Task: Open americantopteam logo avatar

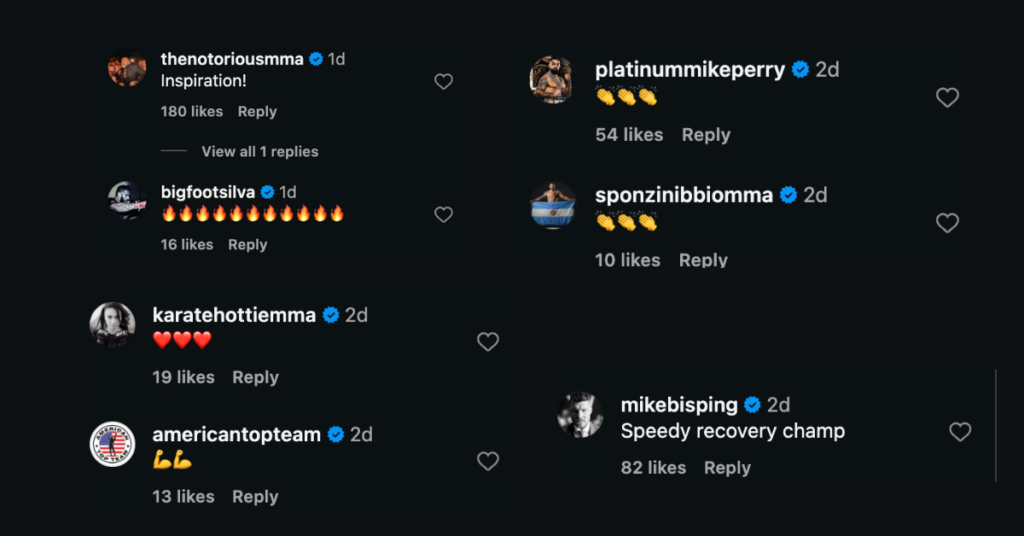Action: point(113,444)
